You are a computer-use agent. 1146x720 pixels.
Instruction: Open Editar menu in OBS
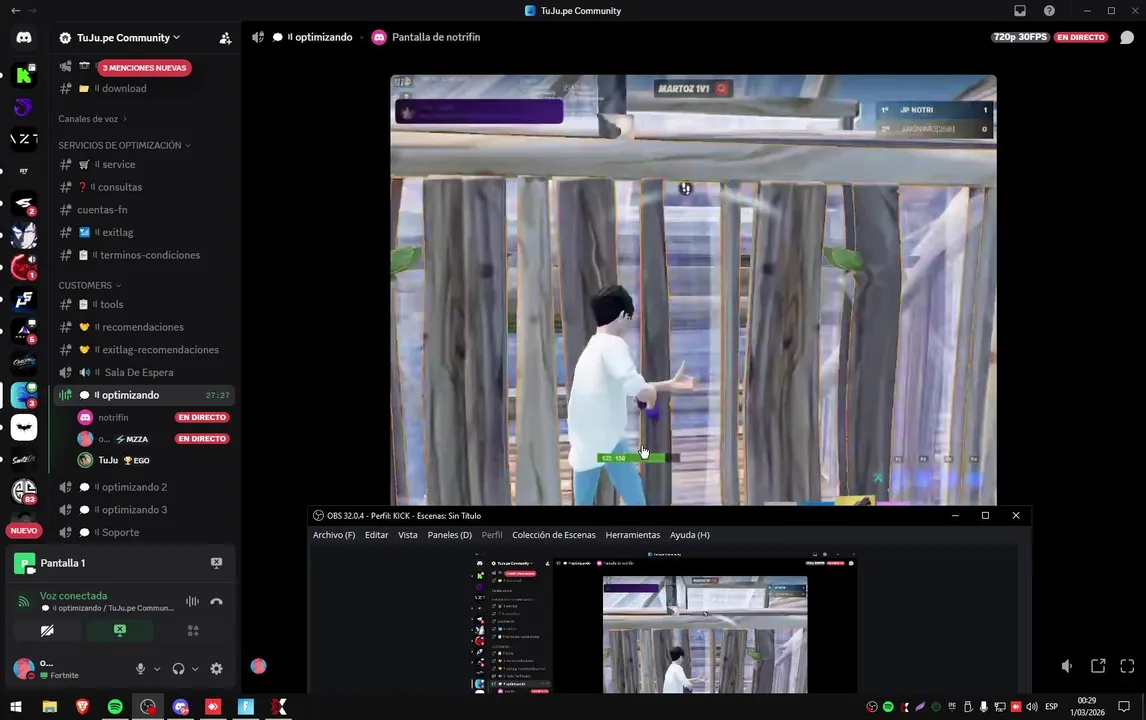(376, 535)
